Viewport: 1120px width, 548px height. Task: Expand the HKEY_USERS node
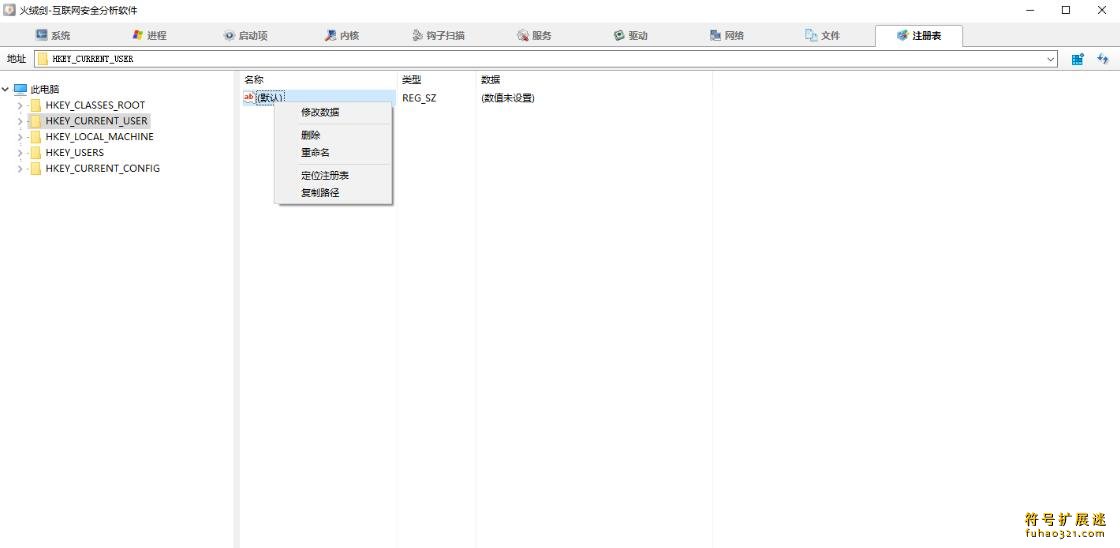pyautogui.click(x=20, y=152)
